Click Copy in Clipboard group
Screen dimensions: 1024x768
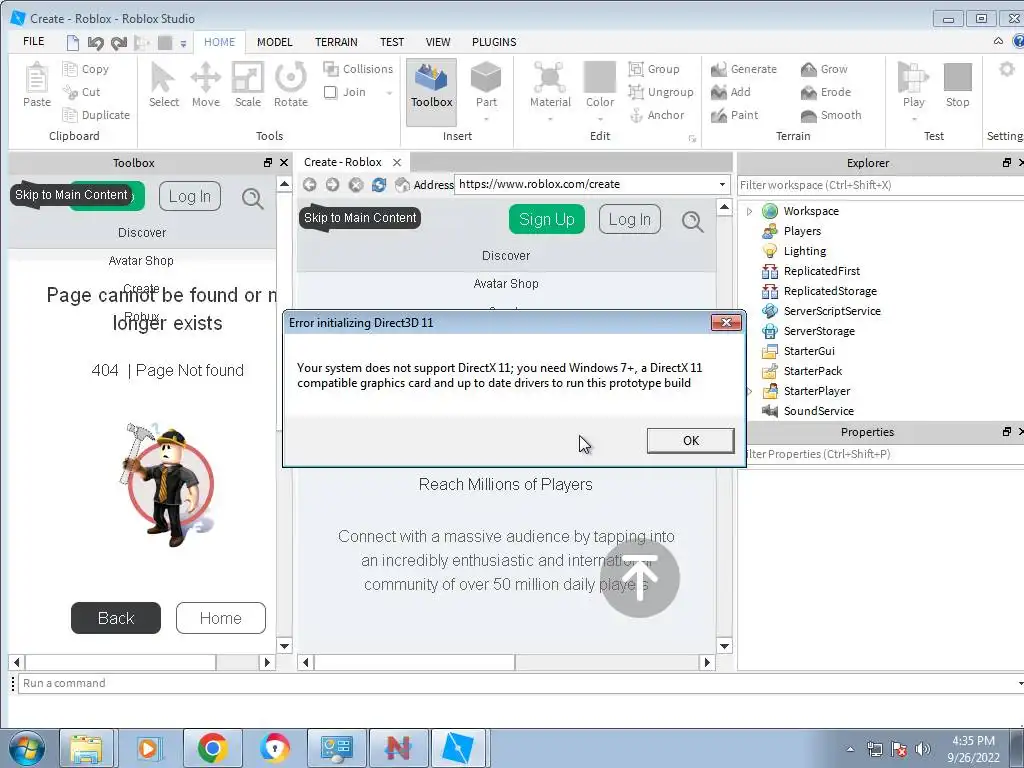pyautogui.click(x=86, y=69)
